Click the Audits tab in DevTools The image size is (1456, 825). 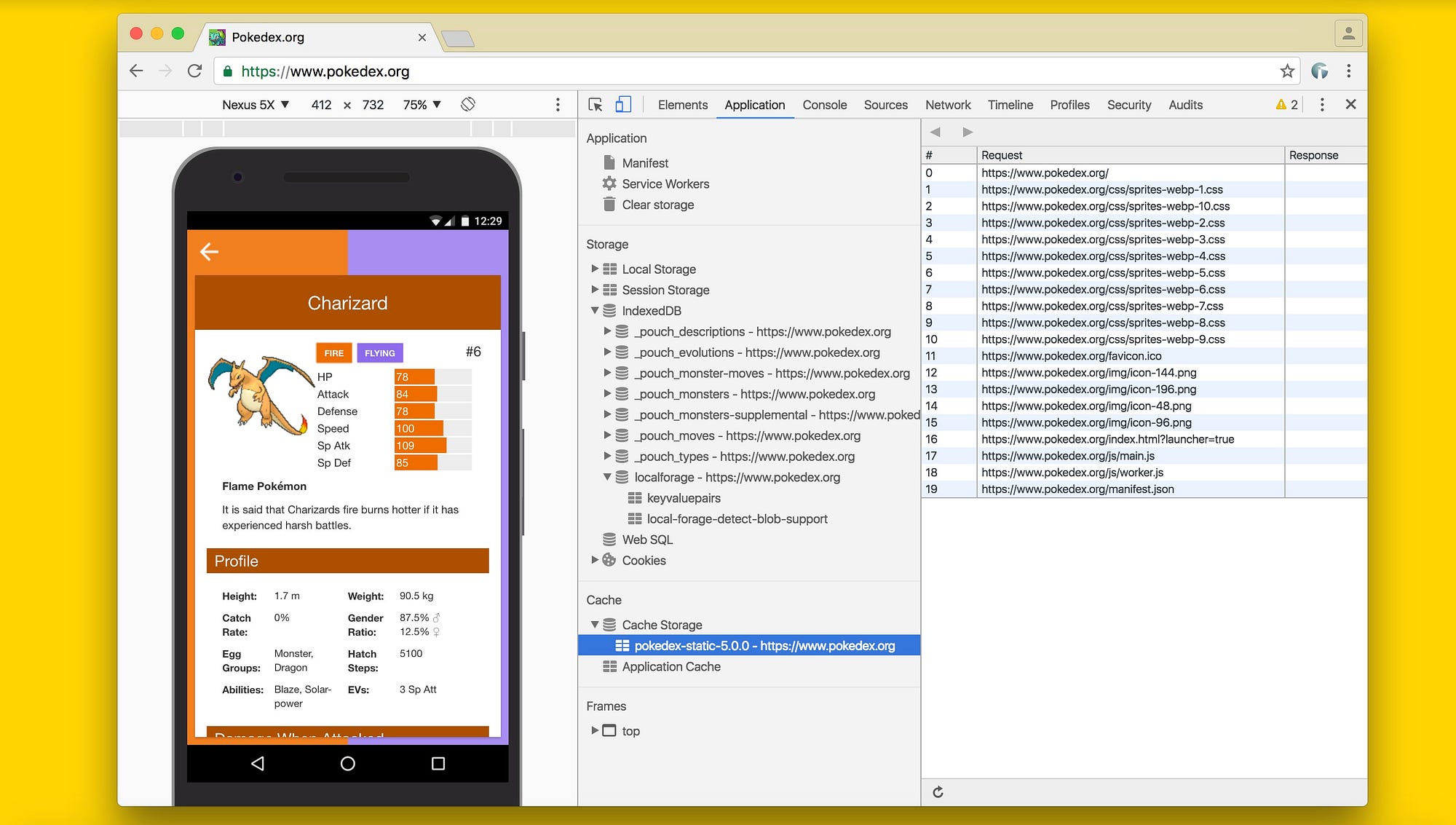pos(1185,104)
